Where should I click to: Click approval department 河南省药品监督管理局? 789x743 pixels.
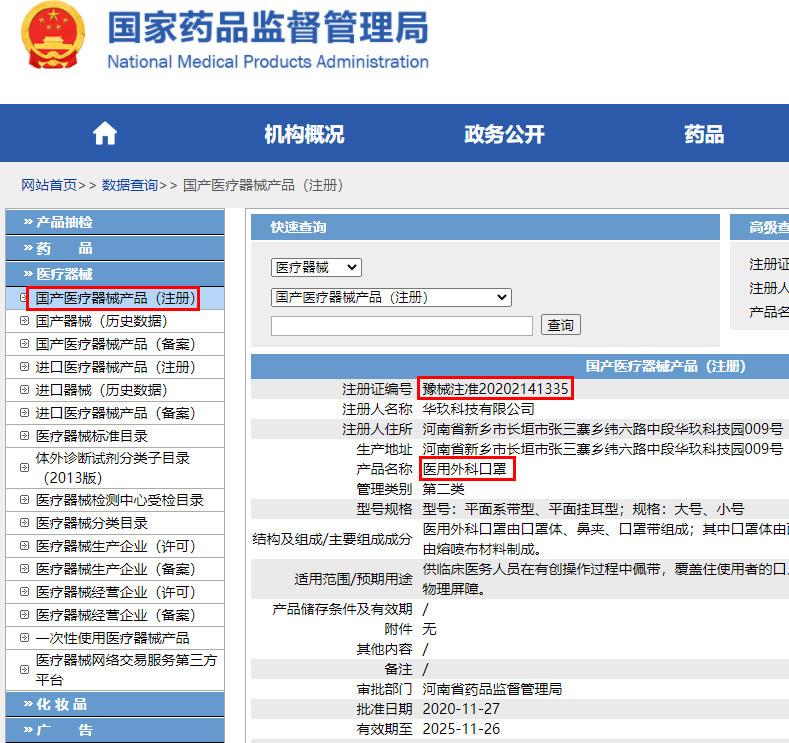(x=492, y=689)
